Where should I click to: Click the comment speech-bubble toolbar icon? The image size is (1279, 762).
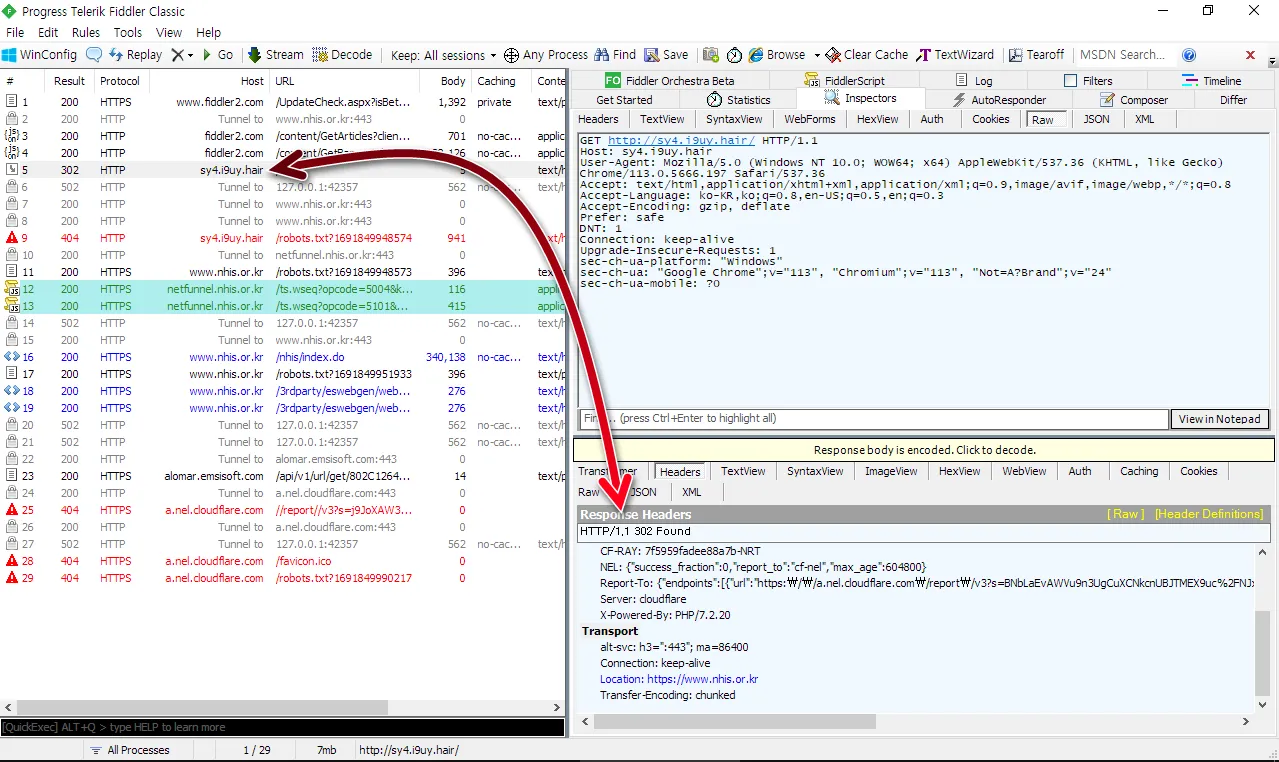coord(94,55)
